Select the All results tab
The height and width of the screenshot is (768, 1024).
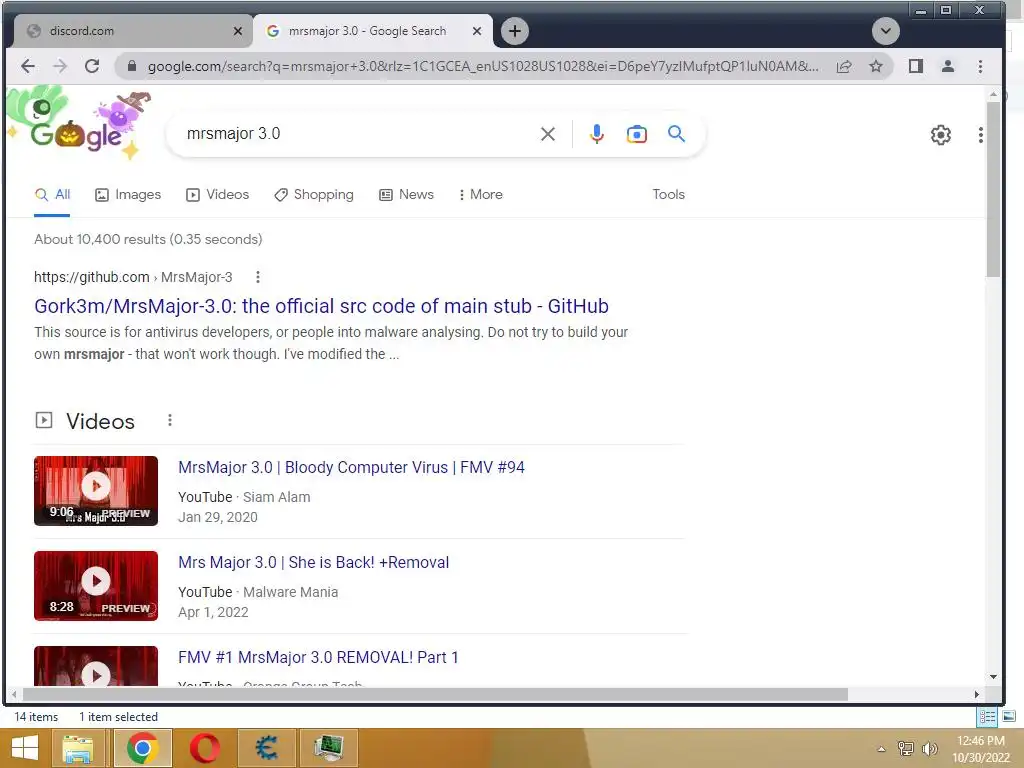52,195
